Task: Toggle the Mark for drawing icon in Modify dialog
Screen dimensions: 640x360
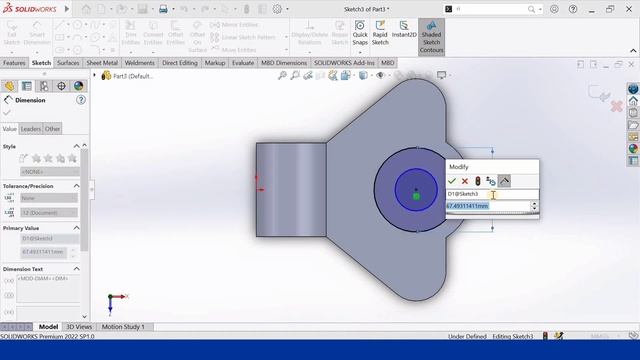Action: pyautogui.click(x=504, y=181)
